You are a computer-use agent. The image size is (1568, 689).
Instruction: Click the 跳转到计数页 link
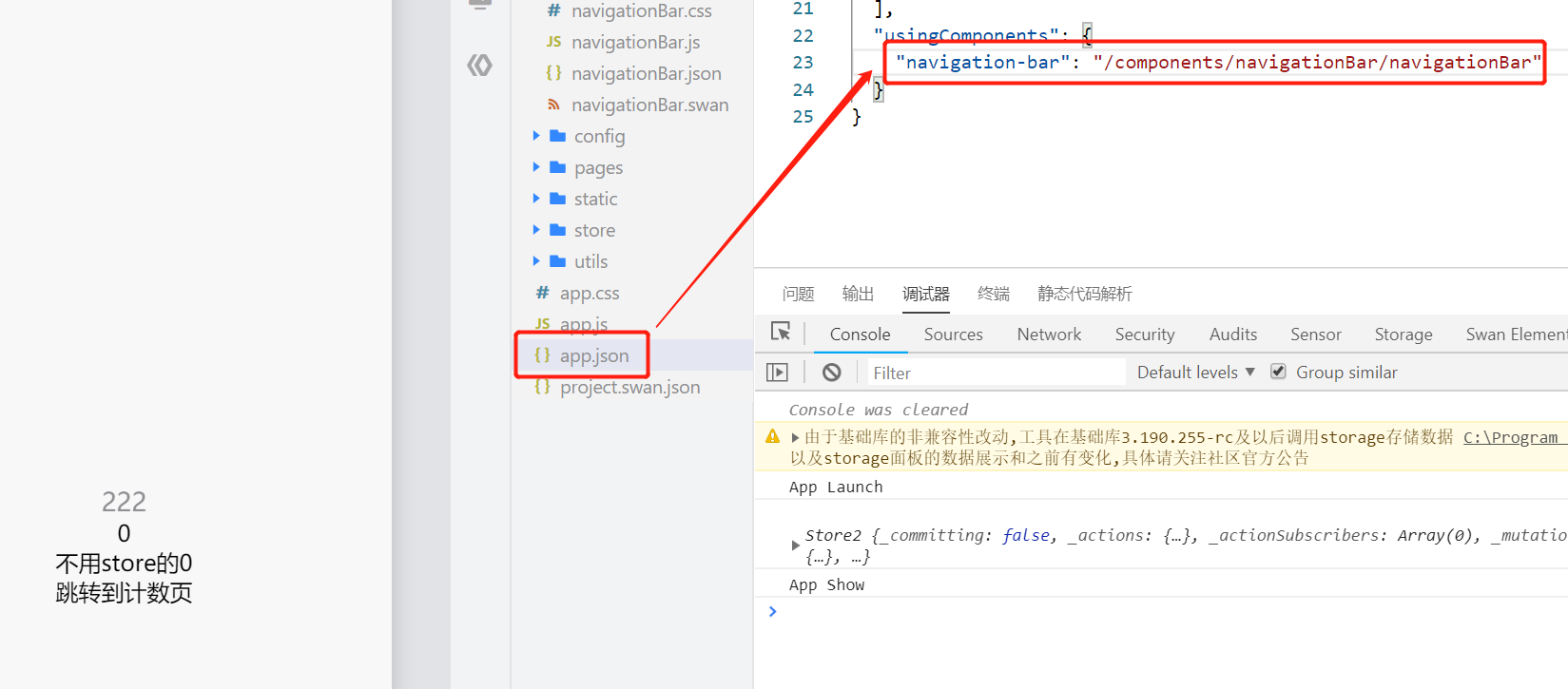pyautogui.click(x=124, y=593)
